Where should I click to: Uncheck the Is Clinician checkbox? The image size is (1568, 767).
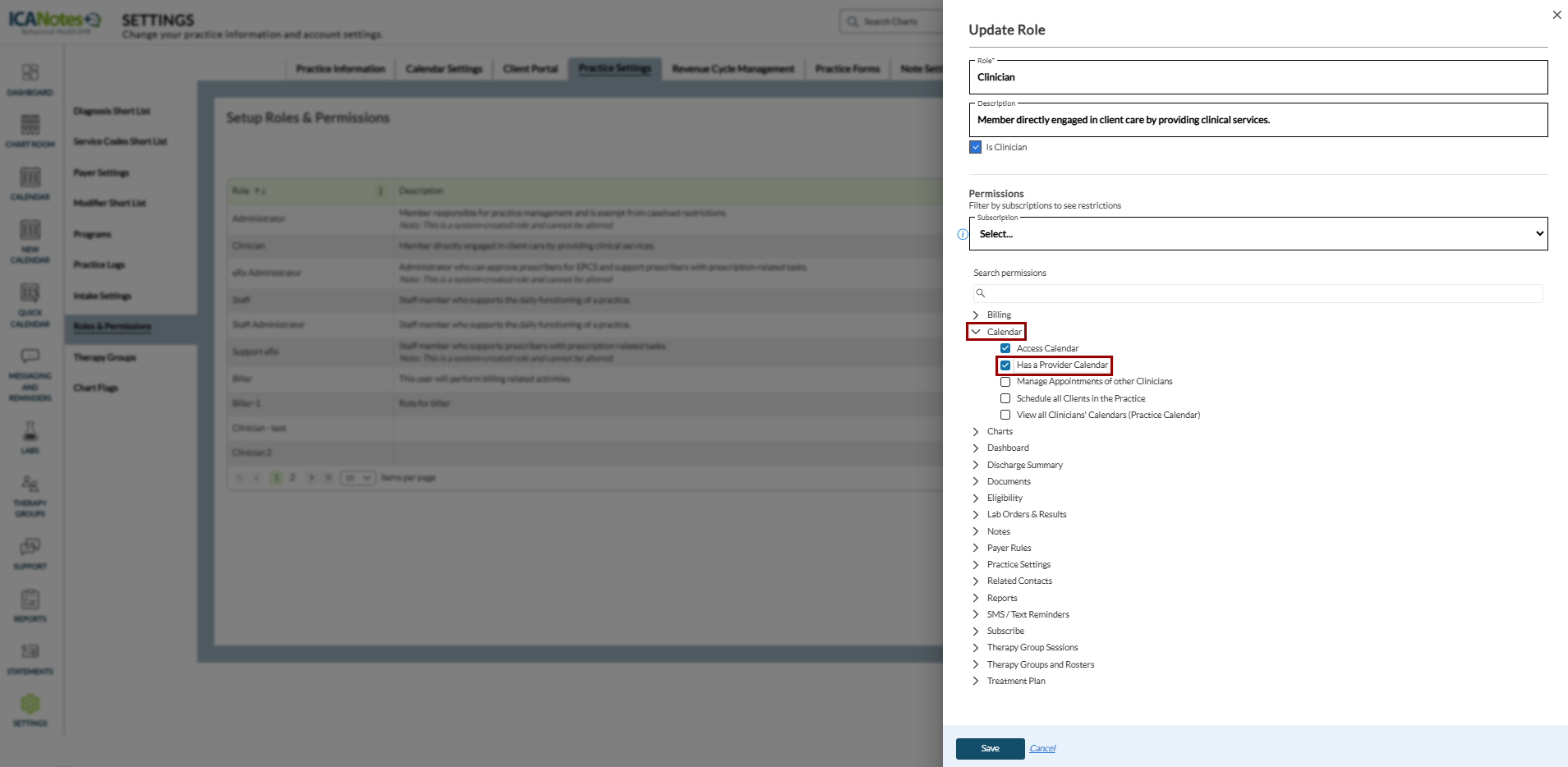coord(976,147)
